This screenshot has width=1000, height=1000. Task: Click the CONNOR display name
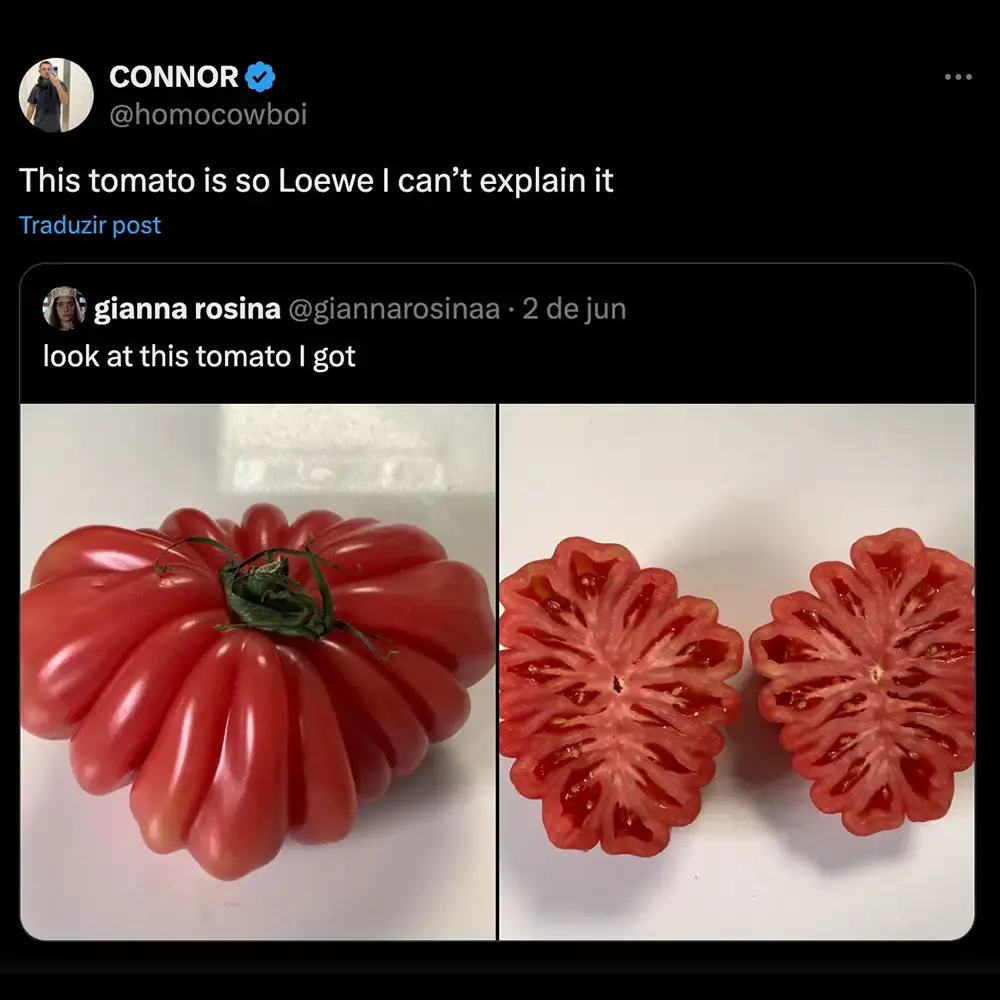pos(173,77)
